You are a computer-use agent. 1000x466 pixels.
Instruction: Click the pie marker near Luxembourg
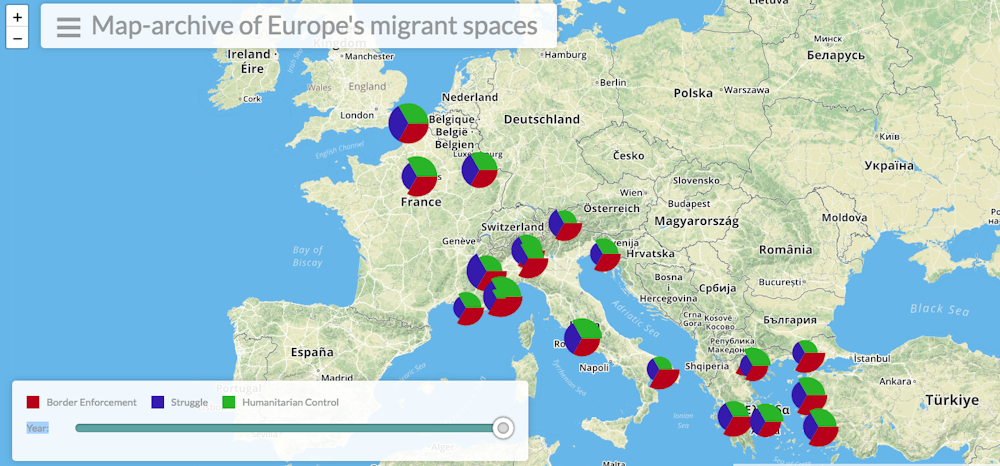[479, 170]
